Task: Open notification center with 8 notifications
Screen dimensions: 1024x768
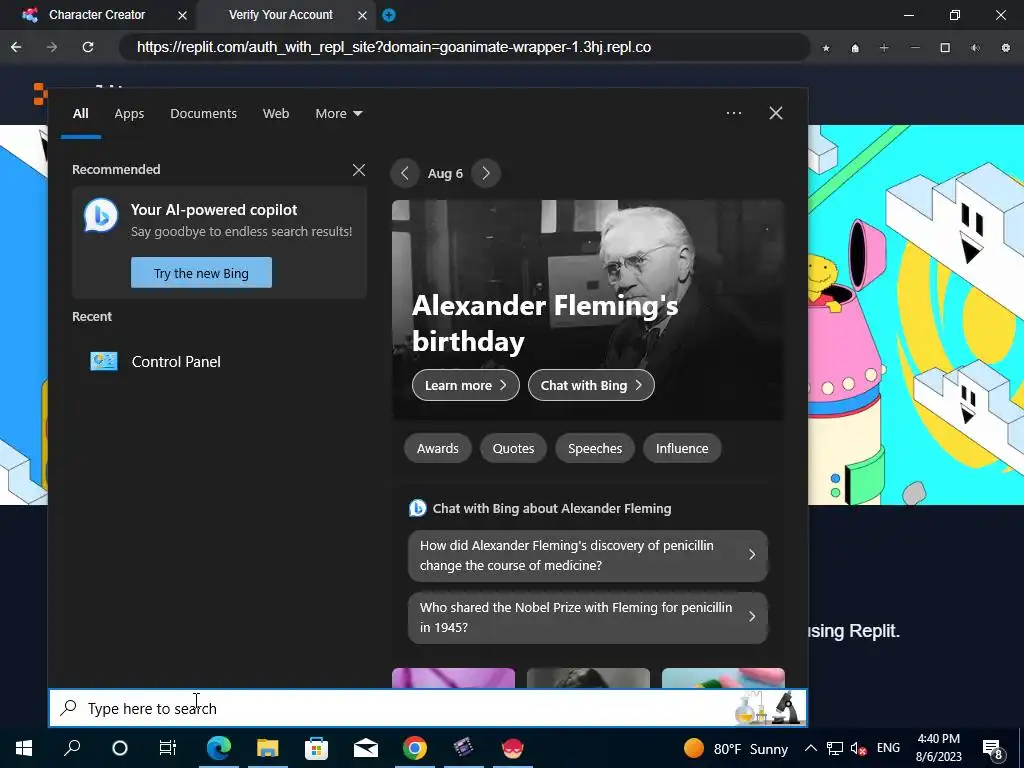Action: point(993,749)
